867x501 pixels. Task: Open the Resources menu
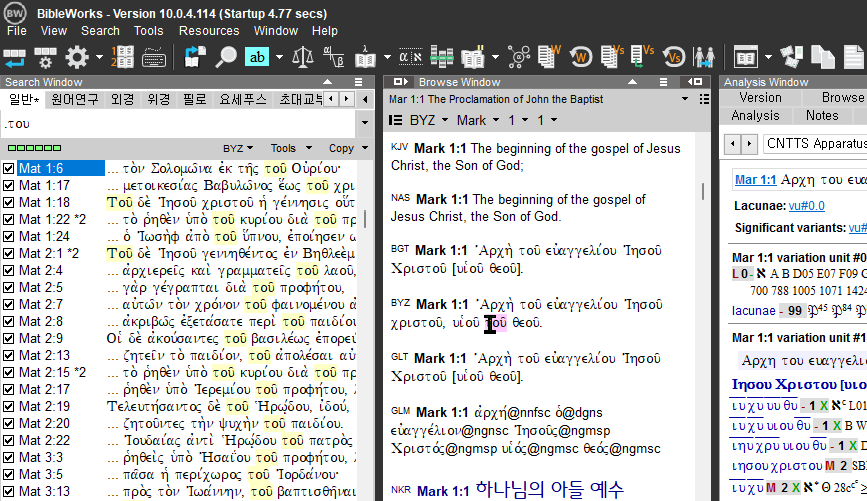pyautogui.click(x=209, y=31)
